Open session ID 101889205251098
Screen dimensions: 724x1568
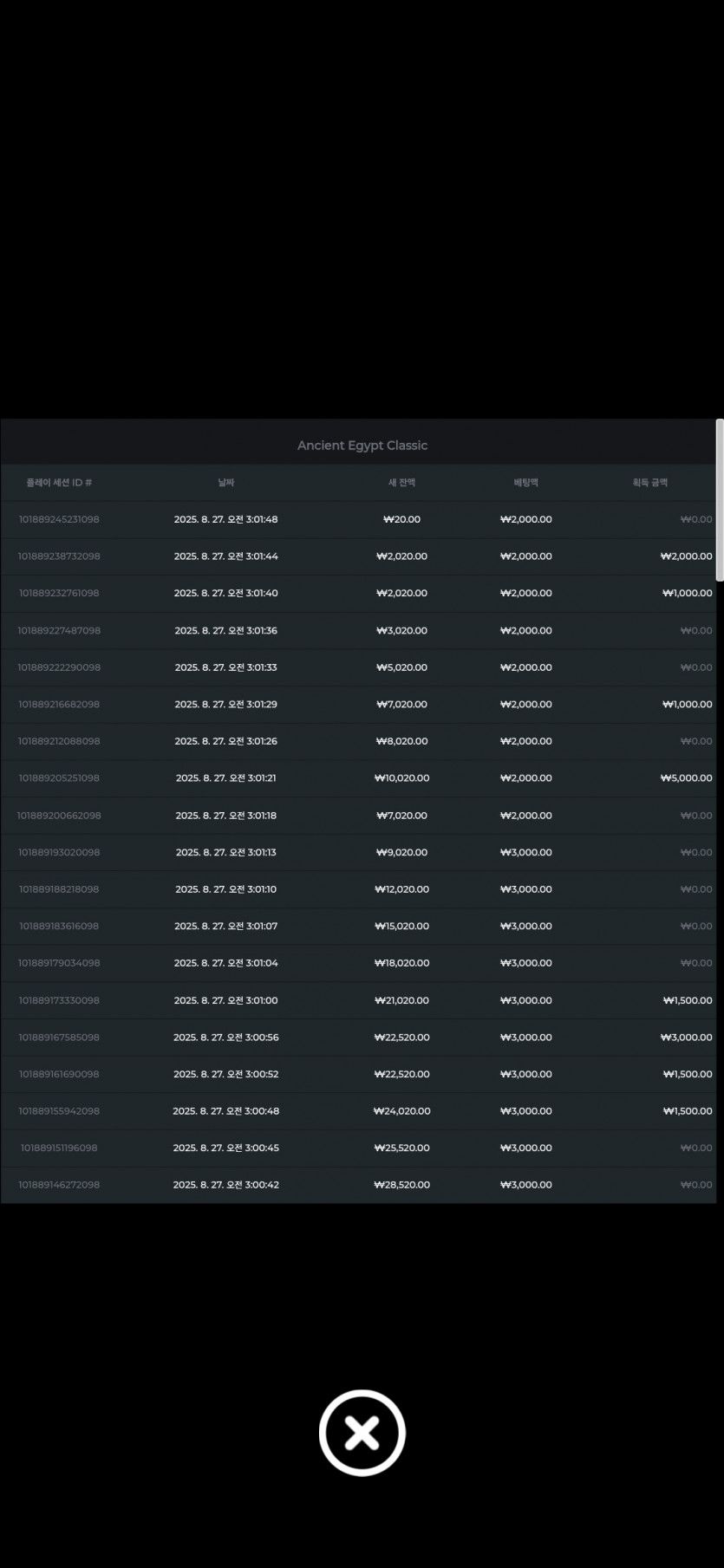pyautogui.click(x=59, y=778)
